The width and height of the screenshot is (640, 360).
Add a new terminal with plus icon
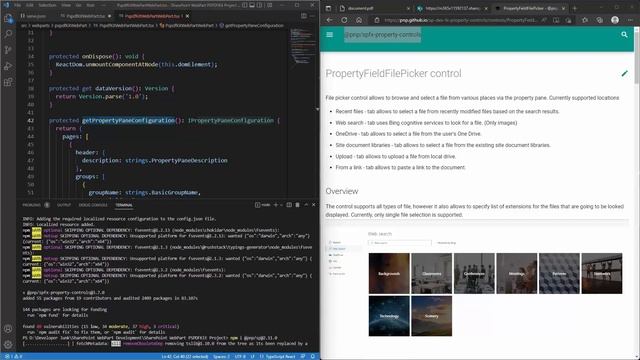click(x=276, y=205)
